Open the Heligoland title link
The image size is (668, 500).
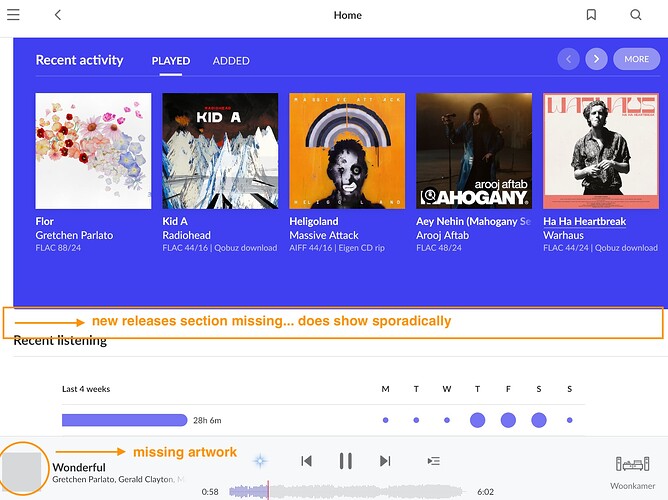pos(314,221)
